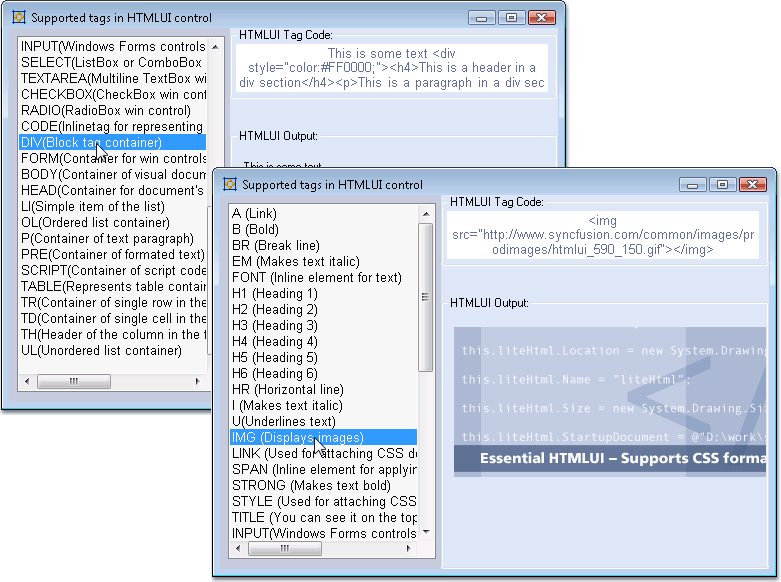Select 'H5 (Heading 5)' item
The width and height of the screenshot is (781, 582).
(x=324, y=357)
